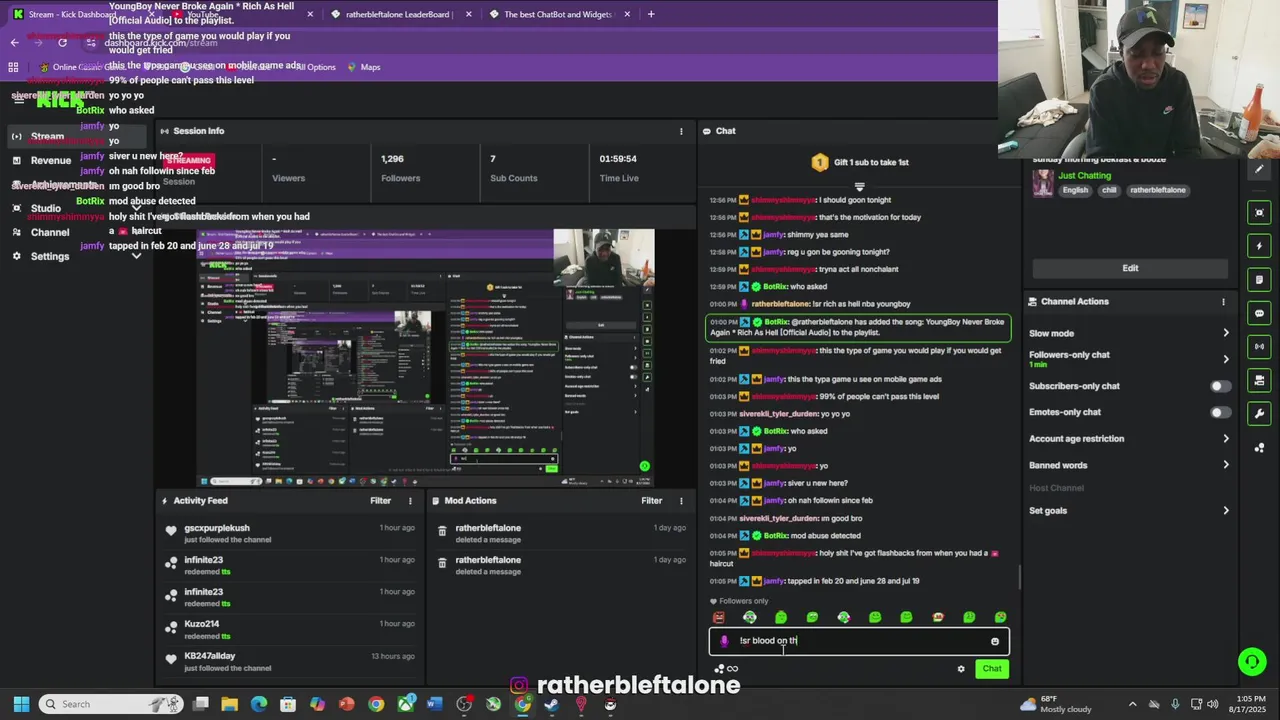Viewport: 1280px width, 720px height.
Task: Click the Edit stream info button
Action: tap(1130, 268)
